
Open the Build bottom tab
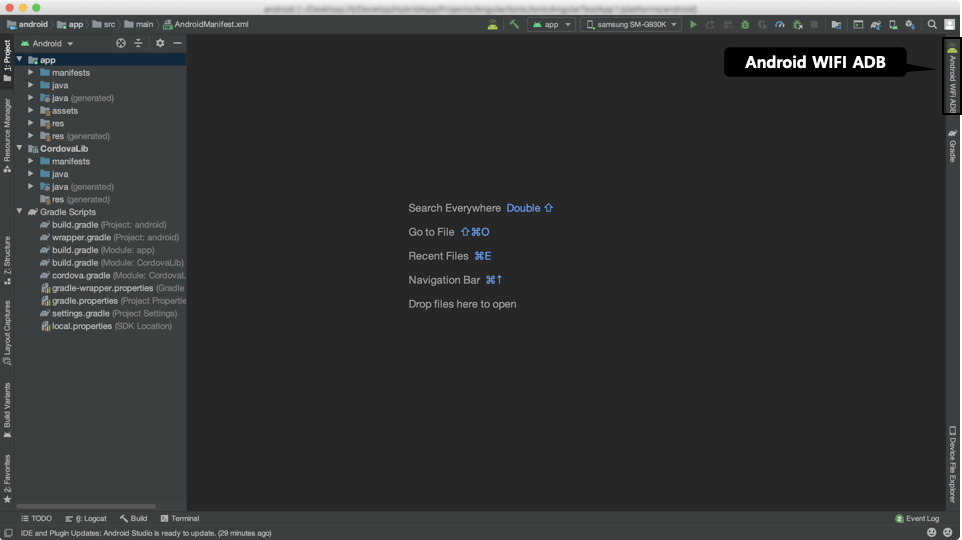pos(133,519)
